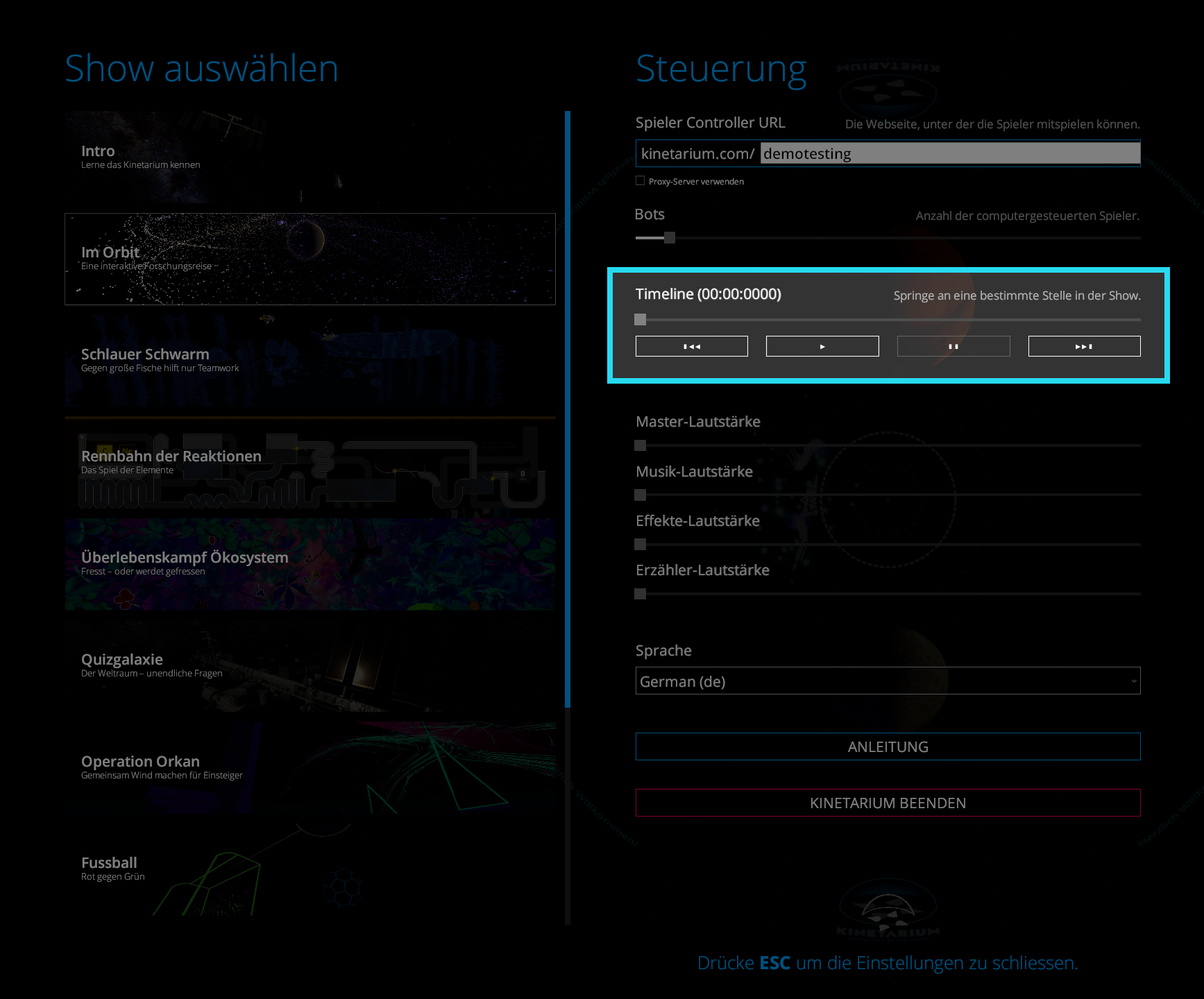Click the skip-to-end timeline button
Image resolution: width=1204 pixels, height=999 pixels.
(x=1084, y=346)
